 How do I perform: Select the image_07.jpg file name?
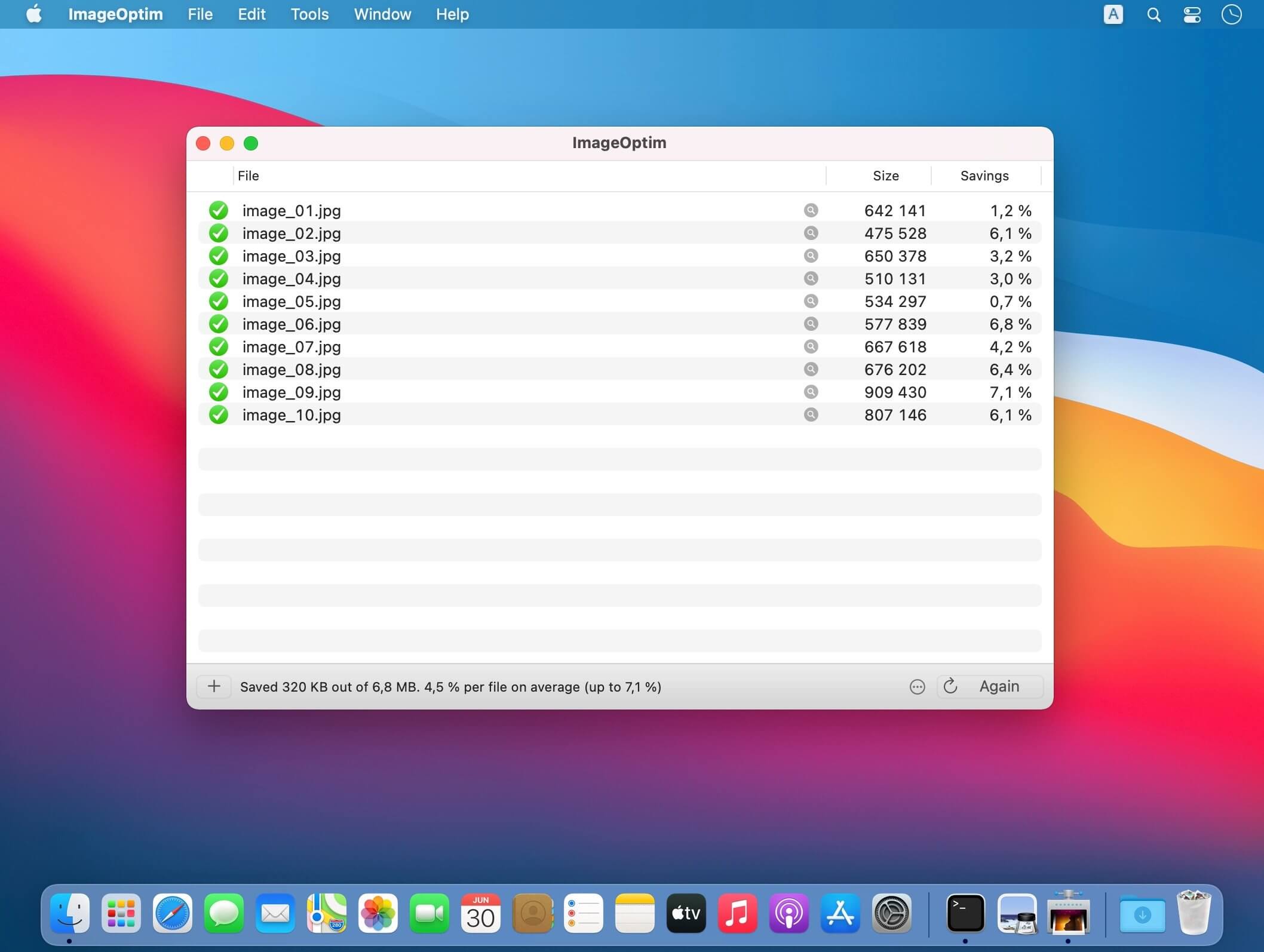292,347
